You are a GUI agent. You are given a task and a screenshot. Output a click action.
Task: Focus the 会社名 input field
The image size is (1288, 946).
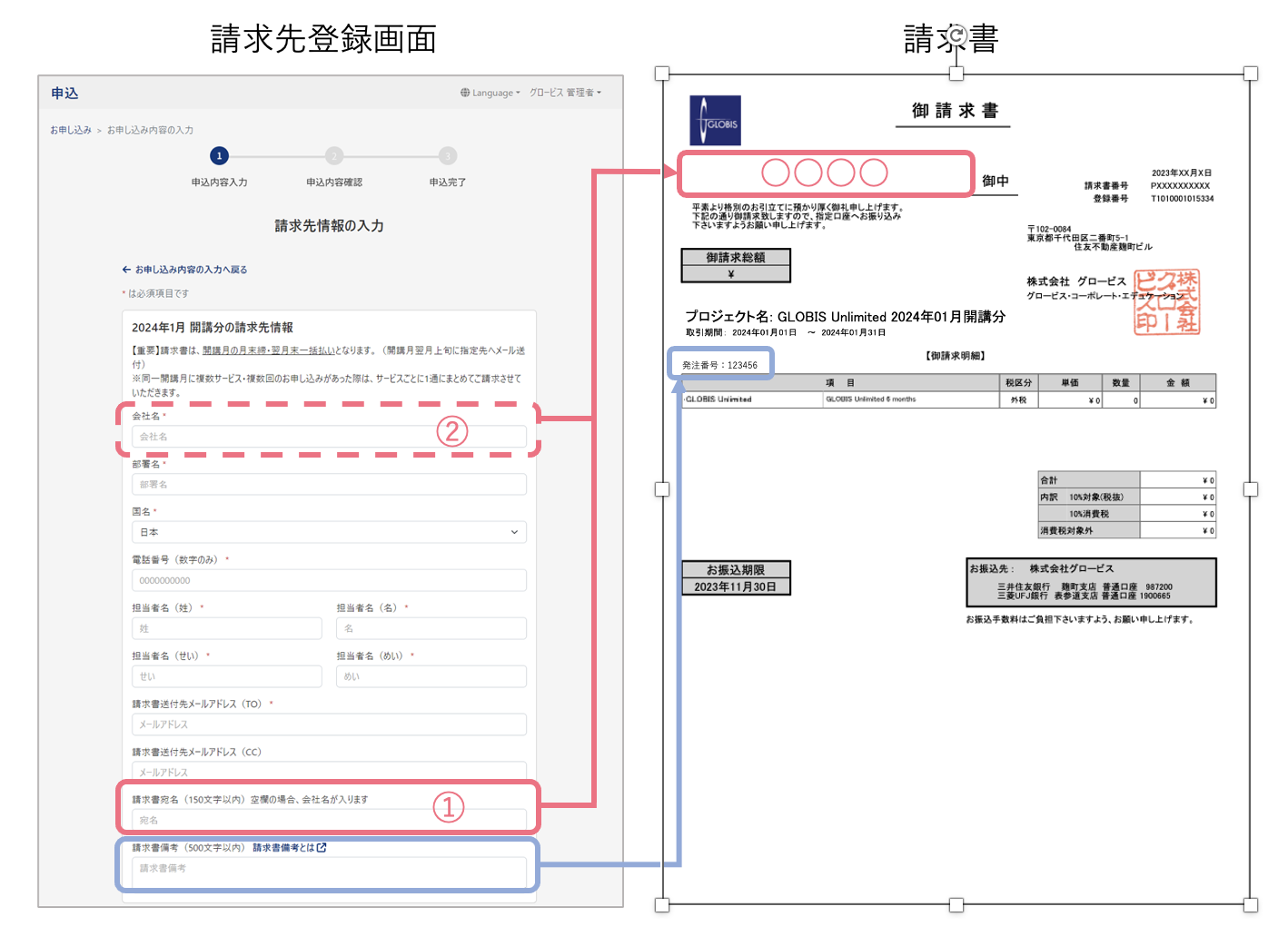[329, 437]
